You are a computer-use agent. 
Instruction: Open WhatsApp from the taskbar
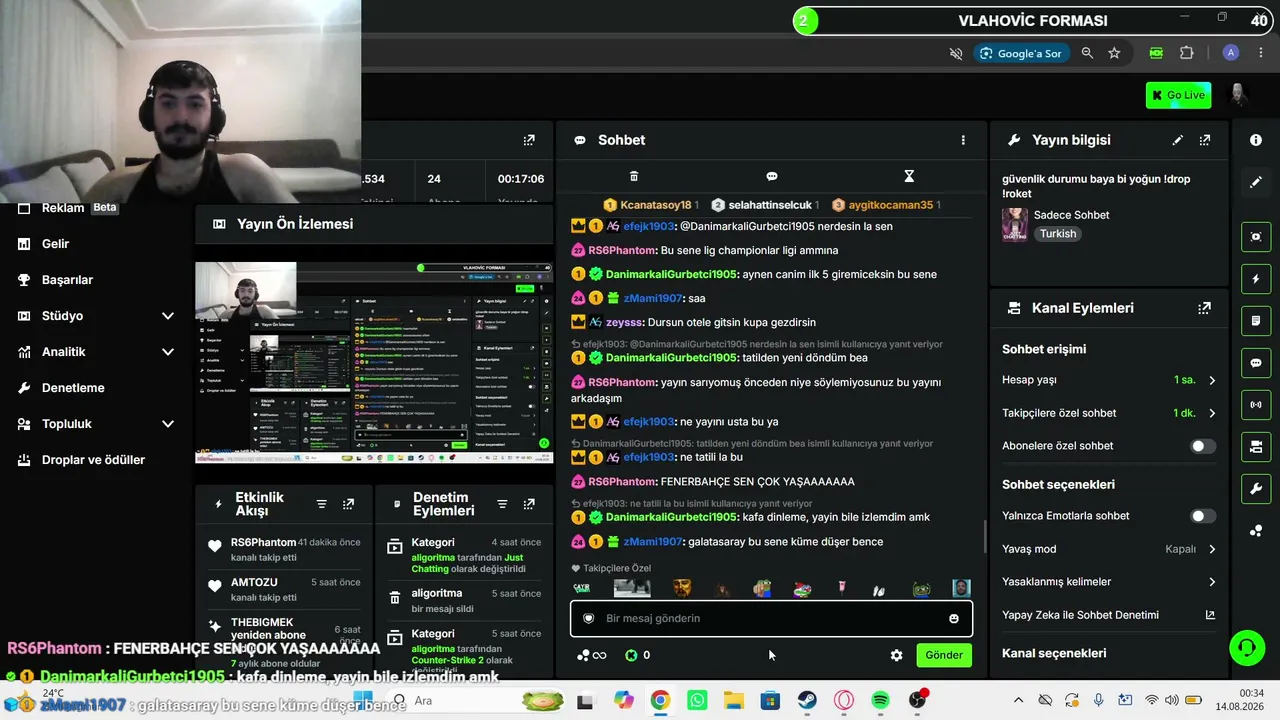pyautogui.click(x=697, y=701)
